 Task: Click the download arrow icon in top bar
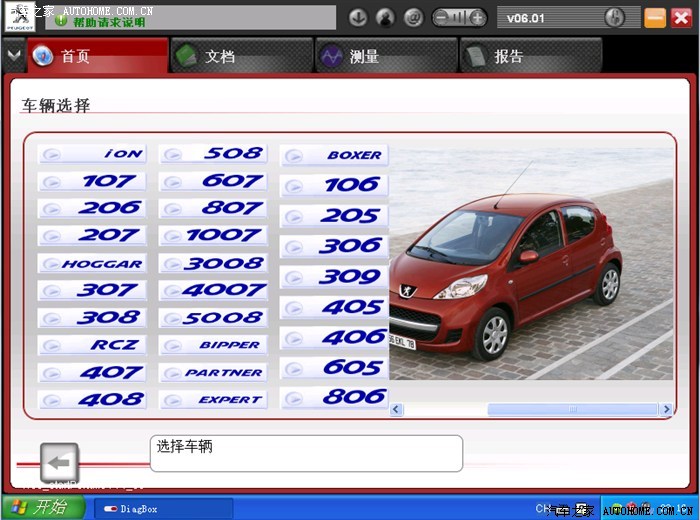pyautogui.click(x=358, y=17)
